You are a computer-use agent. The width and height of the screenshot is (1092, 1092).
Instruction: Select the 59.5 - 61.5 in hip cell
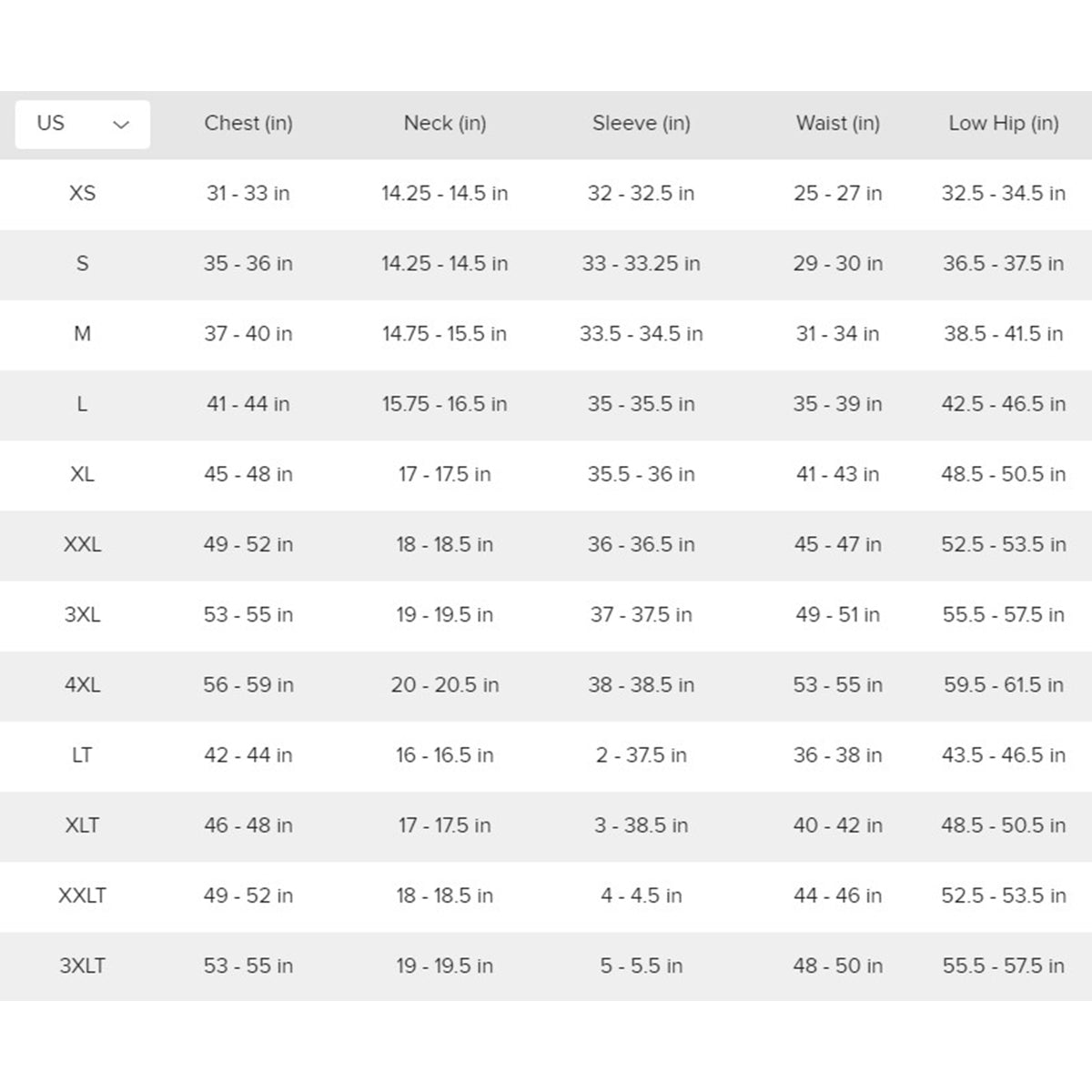(1004, 684)
